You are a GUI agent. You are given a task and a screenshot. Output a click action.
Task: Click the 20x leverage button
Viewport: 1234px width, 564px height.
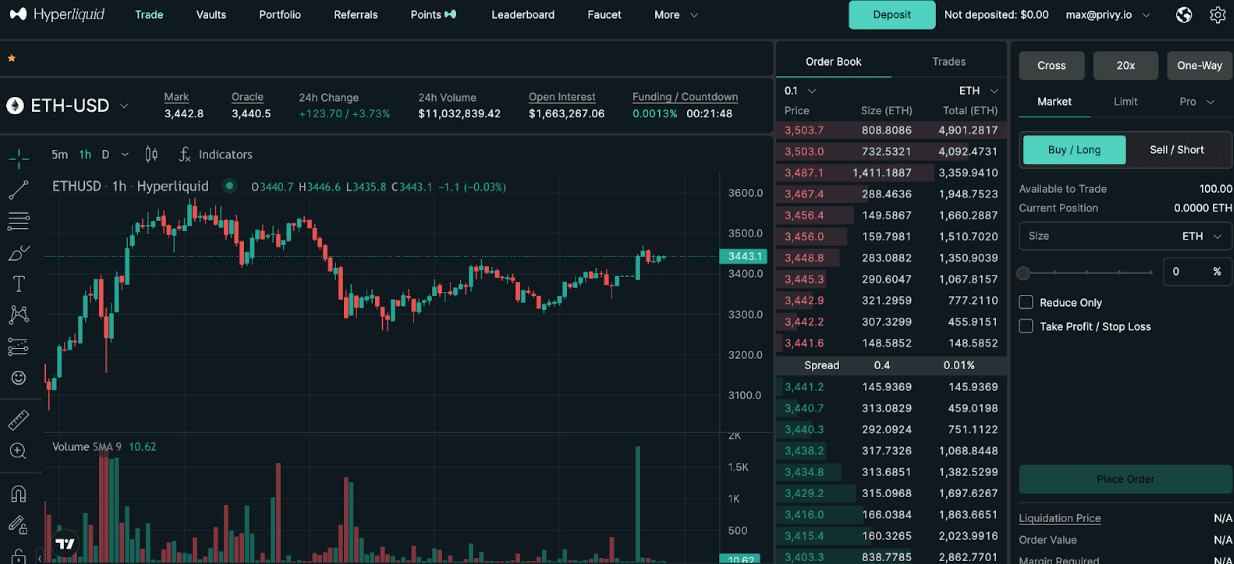point(1125,66)
